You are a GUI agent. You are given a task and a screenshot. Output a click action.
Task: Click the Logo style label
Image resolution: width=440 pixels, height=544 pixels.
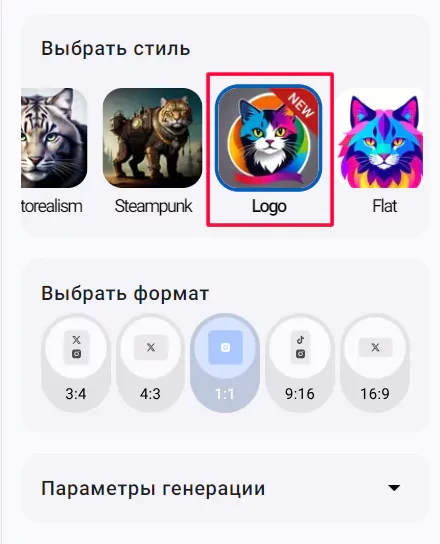pos(269,206)
